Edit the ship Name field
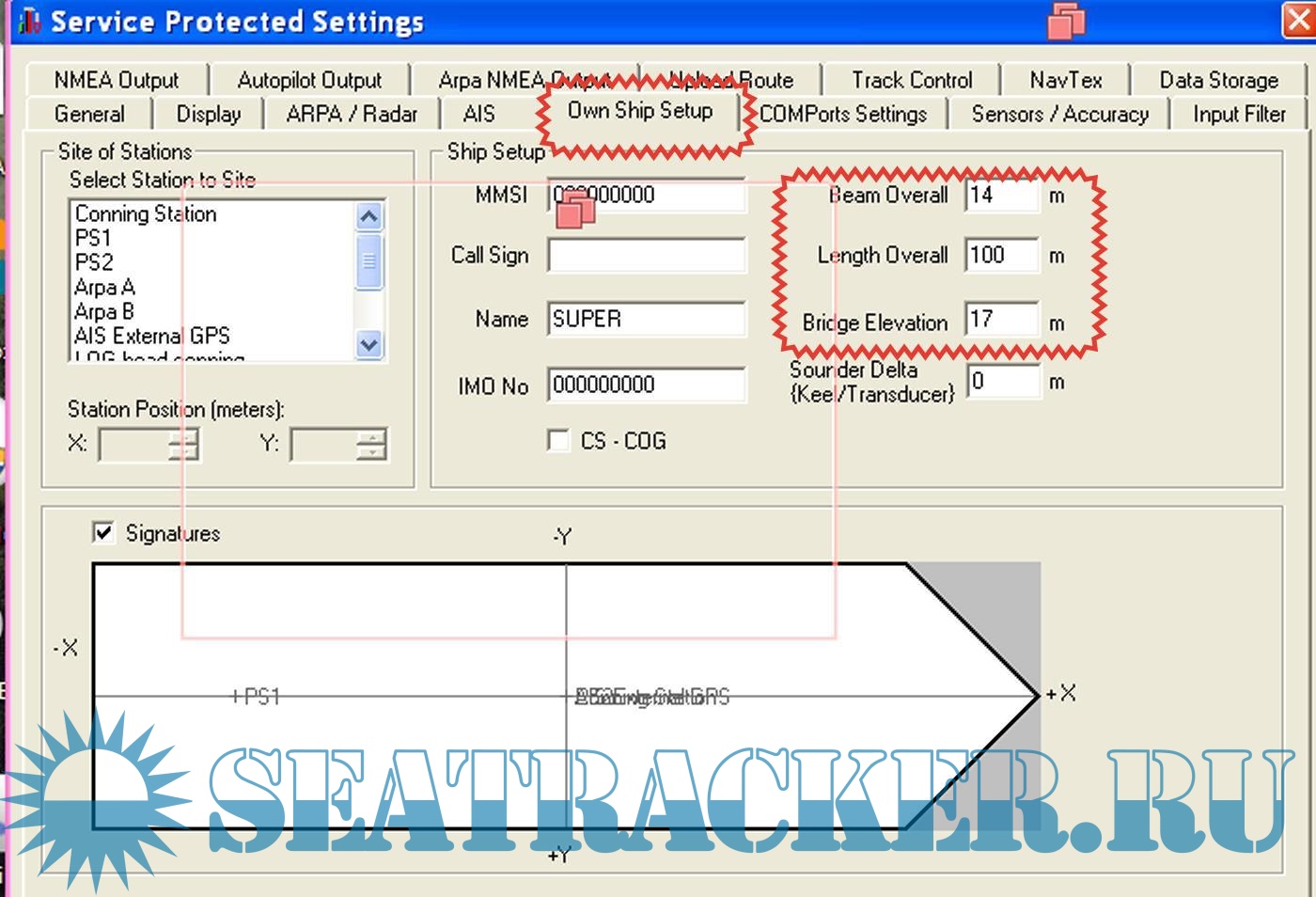This screenshot has height=897, width=1316. pos(646,320)
